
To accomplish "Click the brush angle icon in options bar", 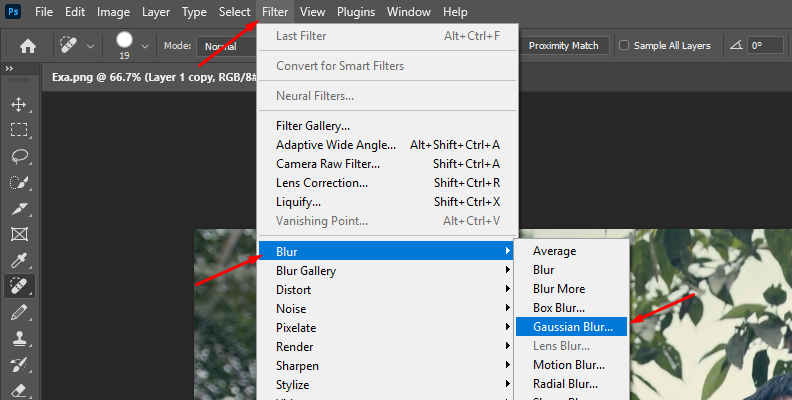I will tap(736, 45).
